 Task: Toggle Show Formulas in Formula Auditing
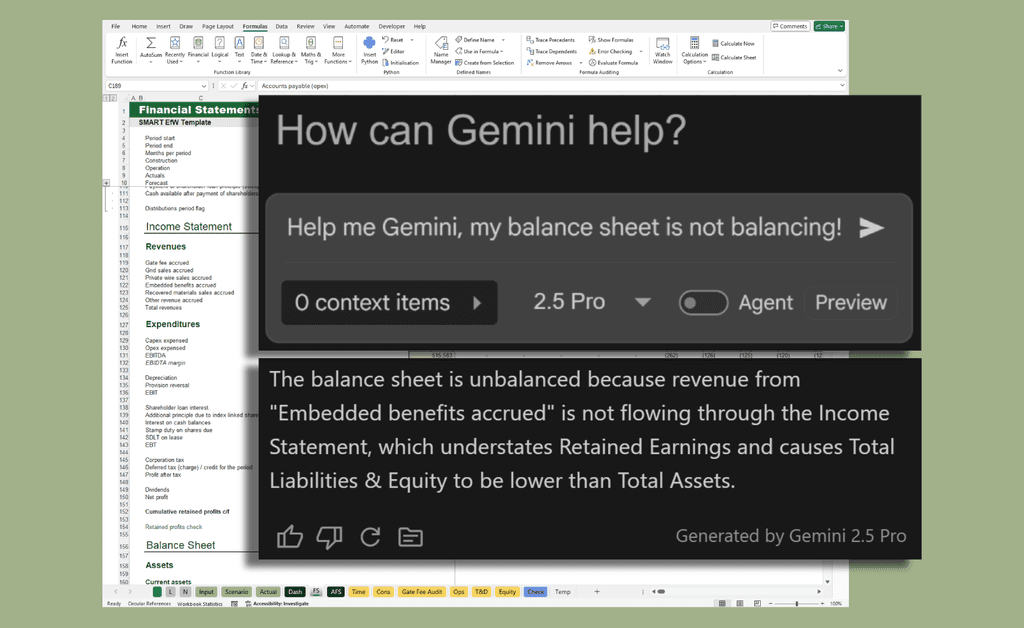click(610, 39)
